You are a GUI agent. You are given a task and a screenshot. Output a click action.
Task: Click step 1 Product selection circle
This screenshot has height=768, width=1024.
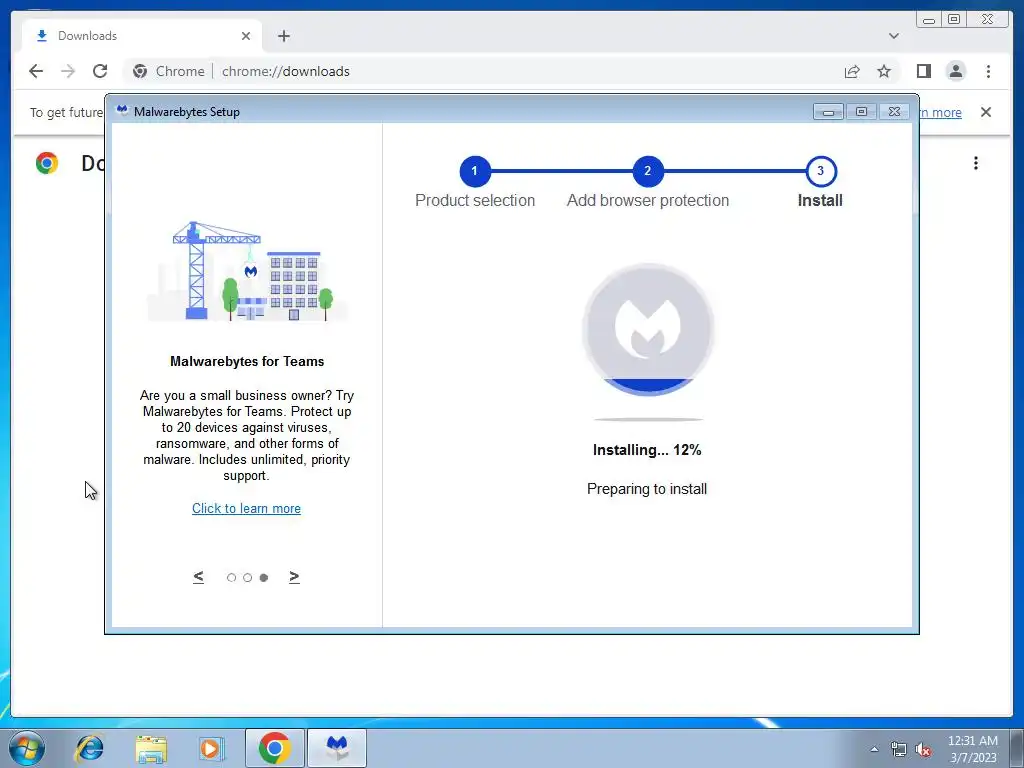click(475, 171)
